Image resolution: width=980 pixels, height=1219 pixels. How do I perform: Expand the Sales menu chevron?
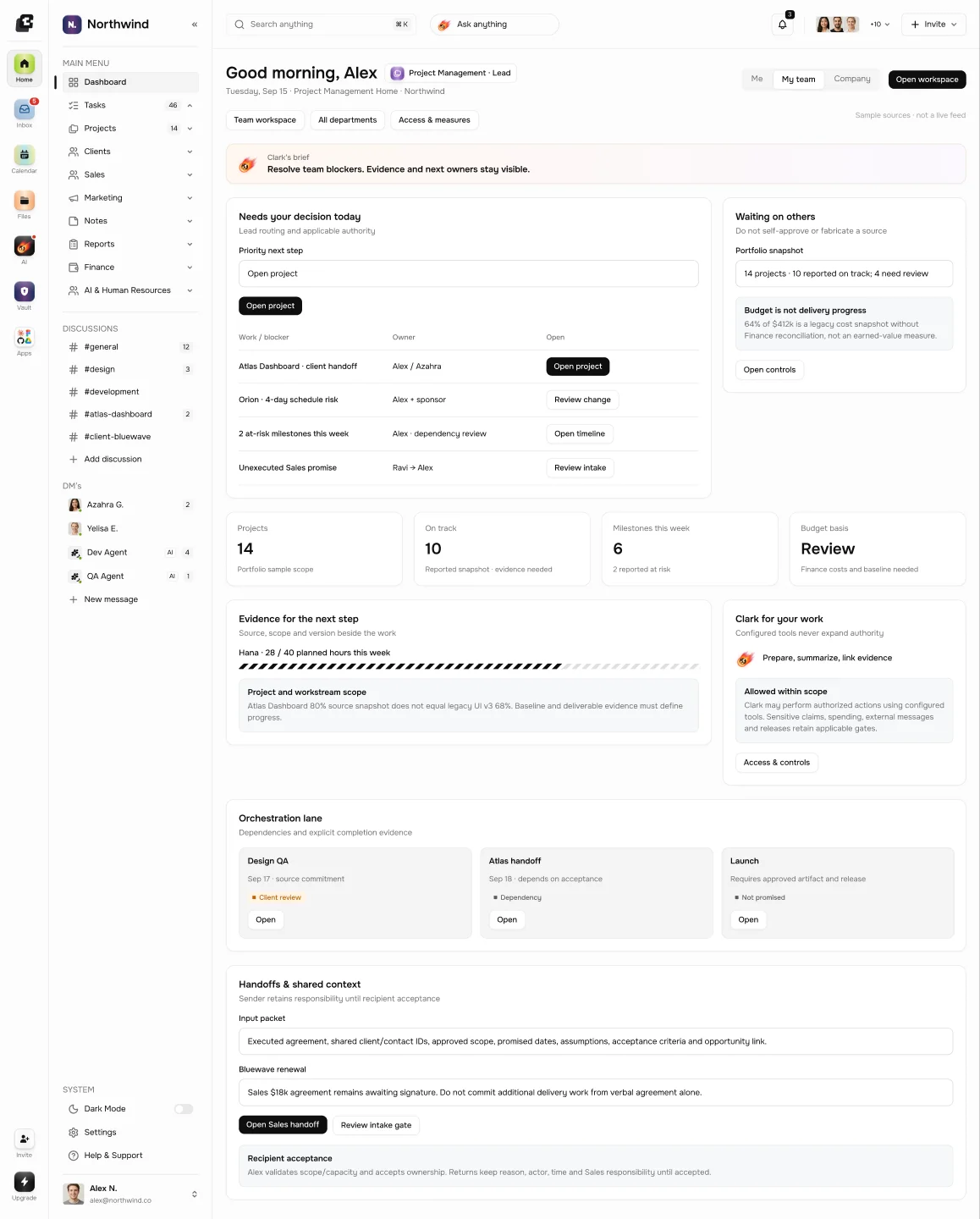(x=190, y=175)
